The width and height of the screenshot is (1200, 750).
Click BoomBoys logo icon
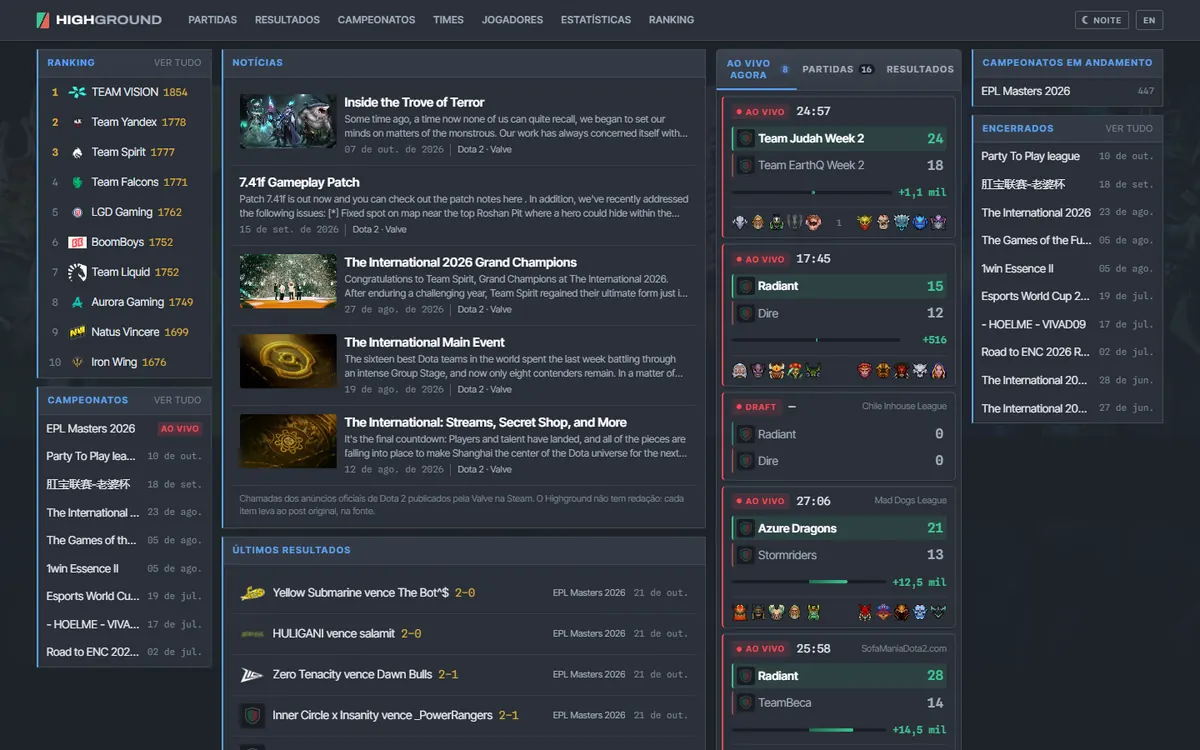coord(77,242)
